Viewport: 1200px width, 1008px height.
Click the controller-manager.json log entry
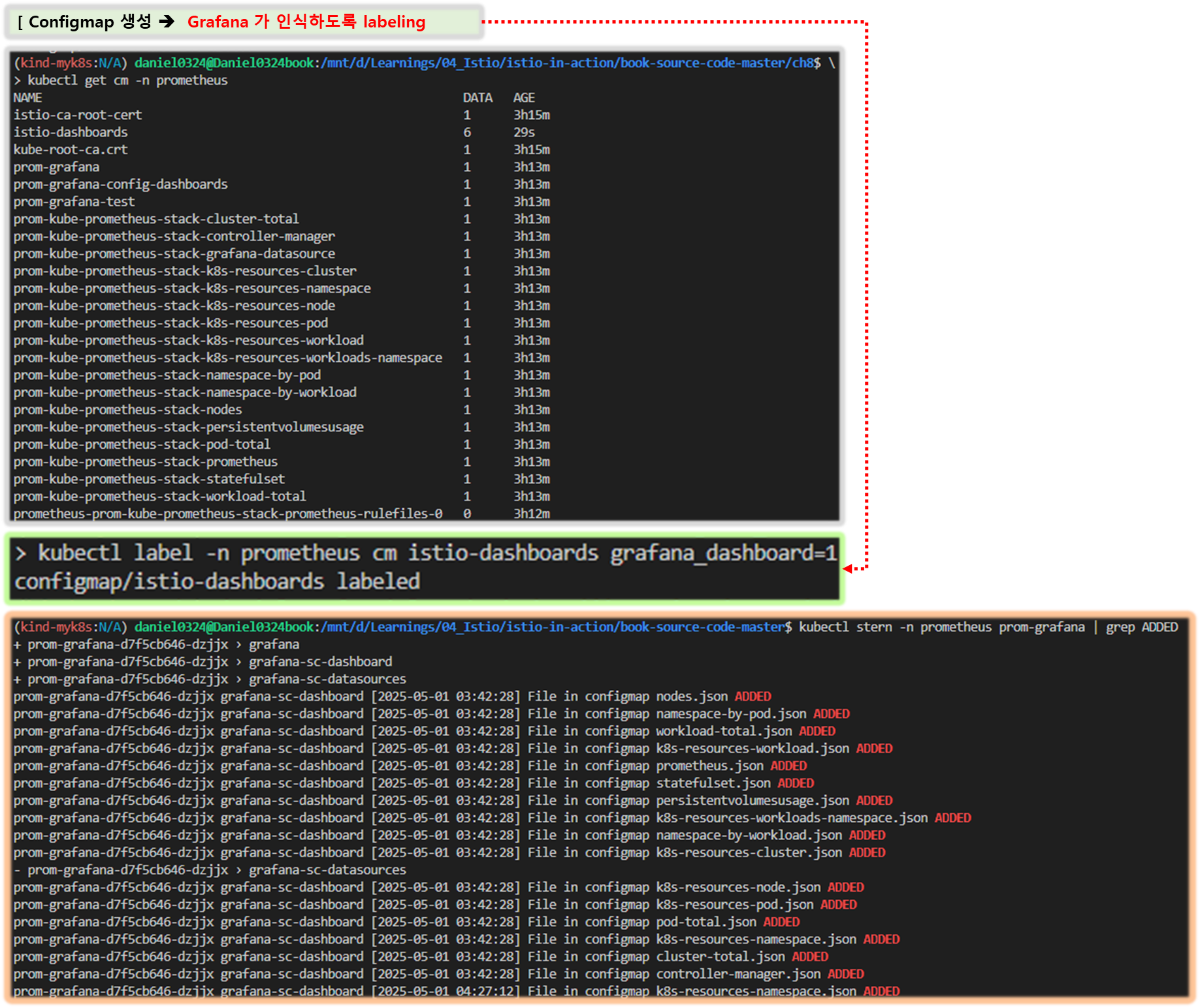(438, 974)
